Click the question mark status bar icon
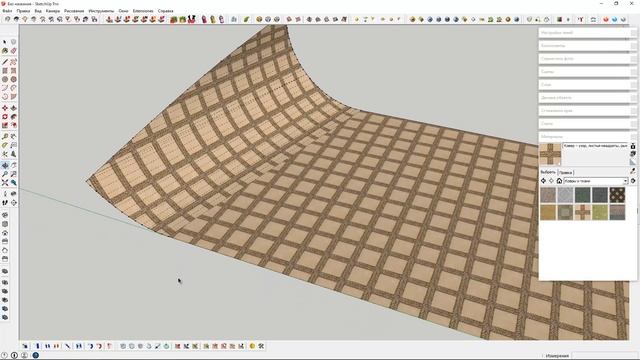Image resolution: width=640 pixels, height=360 pixels. point(36,356)
